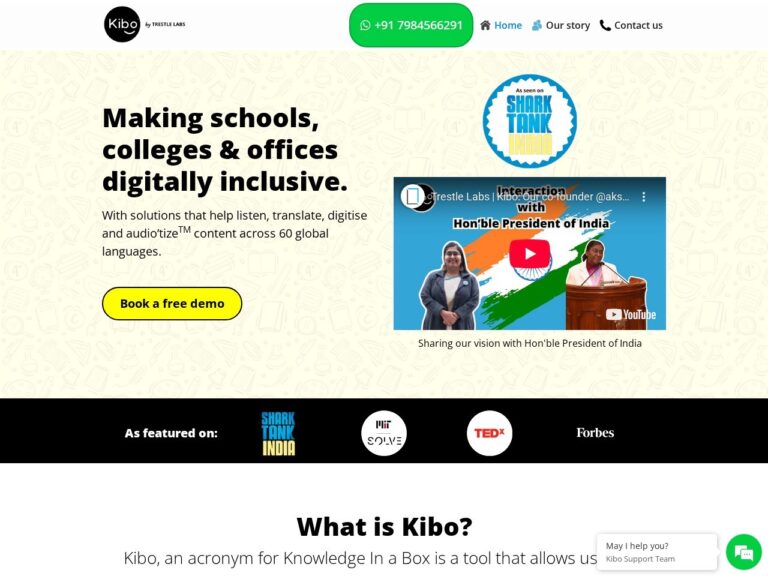Screen dimensions: 768x576
Task: Click the house icon beside Home
Action: 485,25
